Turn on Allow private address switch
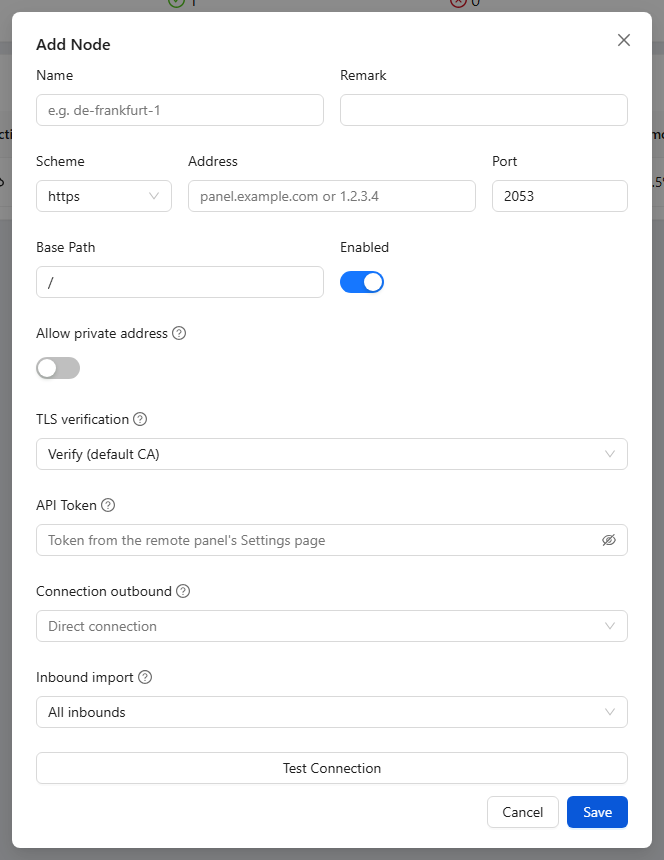664x860 pixels. (x=58, y=368)
